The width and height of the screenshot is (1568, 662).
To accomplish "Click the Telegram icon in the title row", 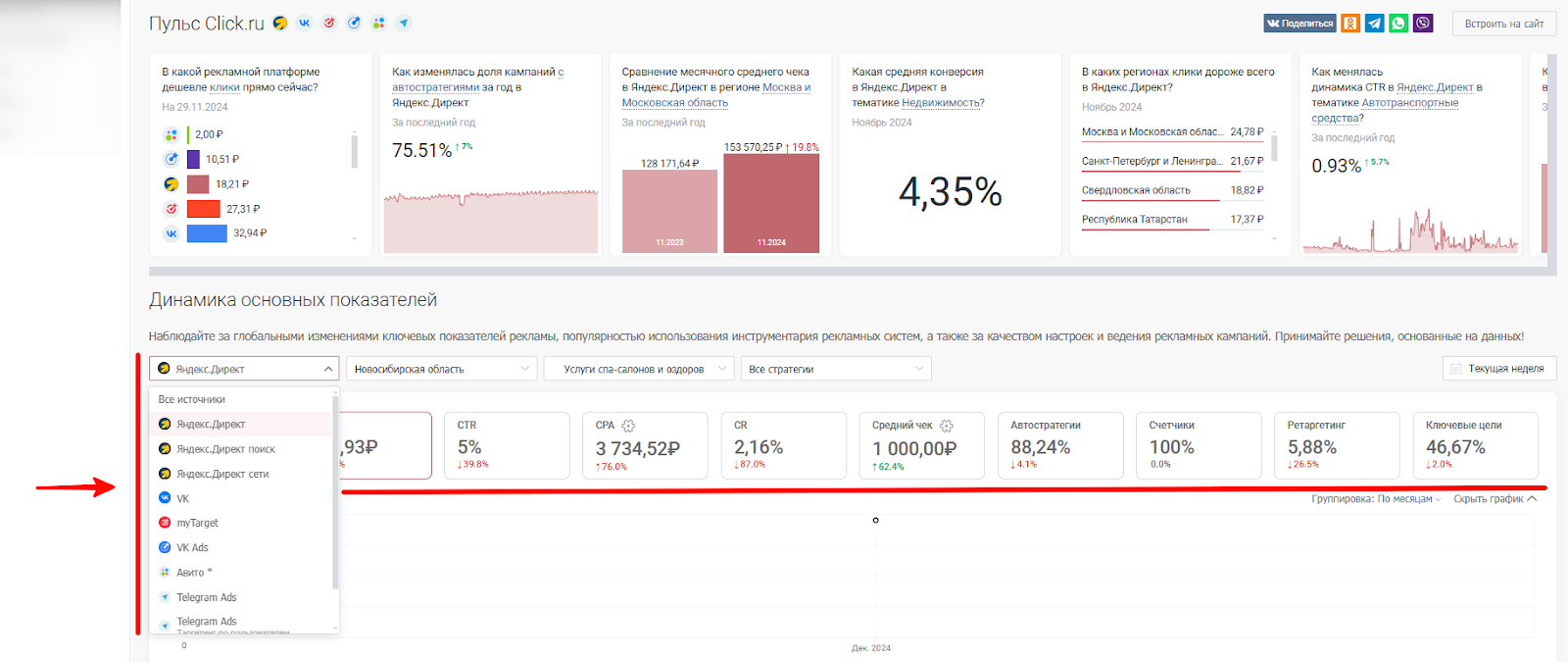I will pos(404,23).
